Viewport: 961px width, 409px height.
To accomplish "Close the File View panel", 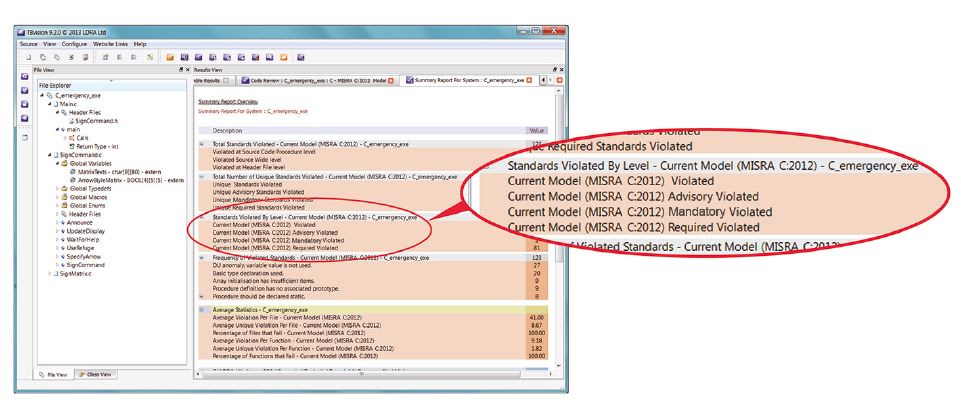I will tap(187, 70).
